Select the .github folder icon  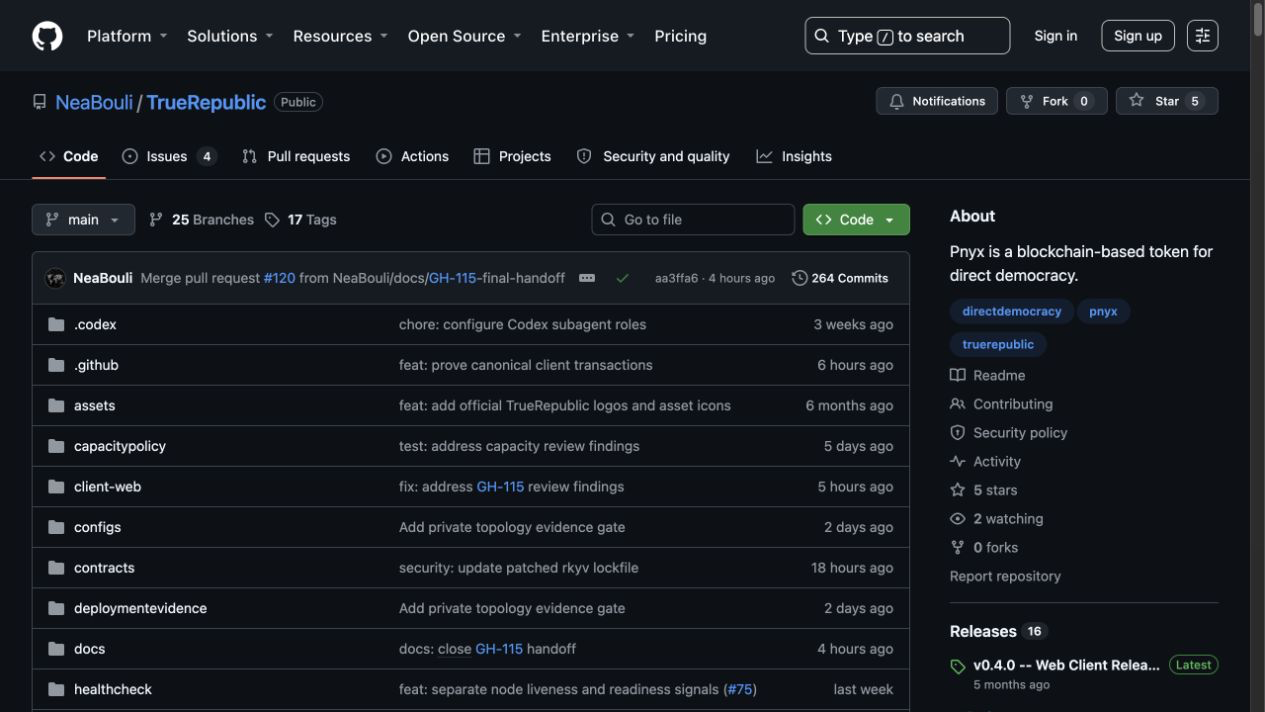pos(56,365)
